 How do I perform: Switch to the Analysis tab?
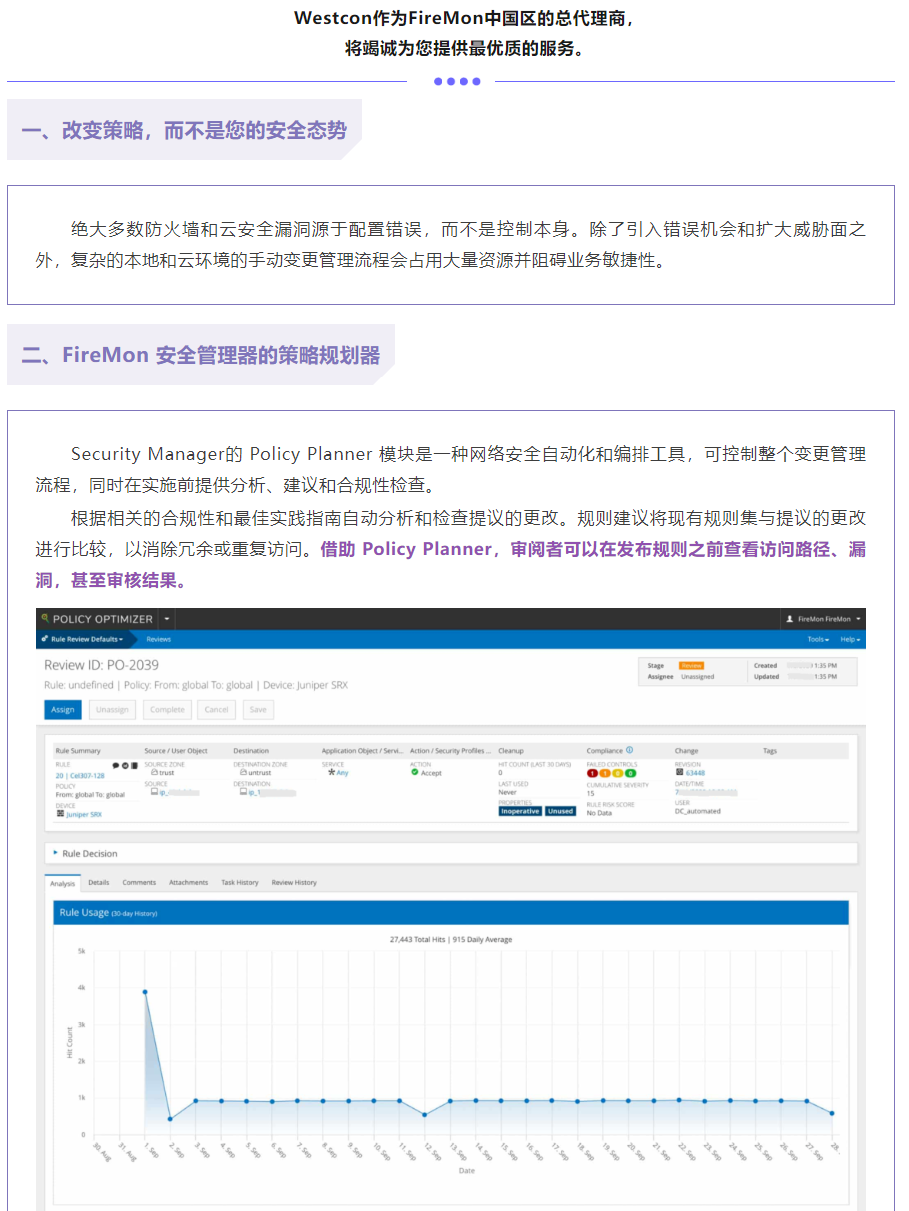pyautogui.click(x=62, y=882)
